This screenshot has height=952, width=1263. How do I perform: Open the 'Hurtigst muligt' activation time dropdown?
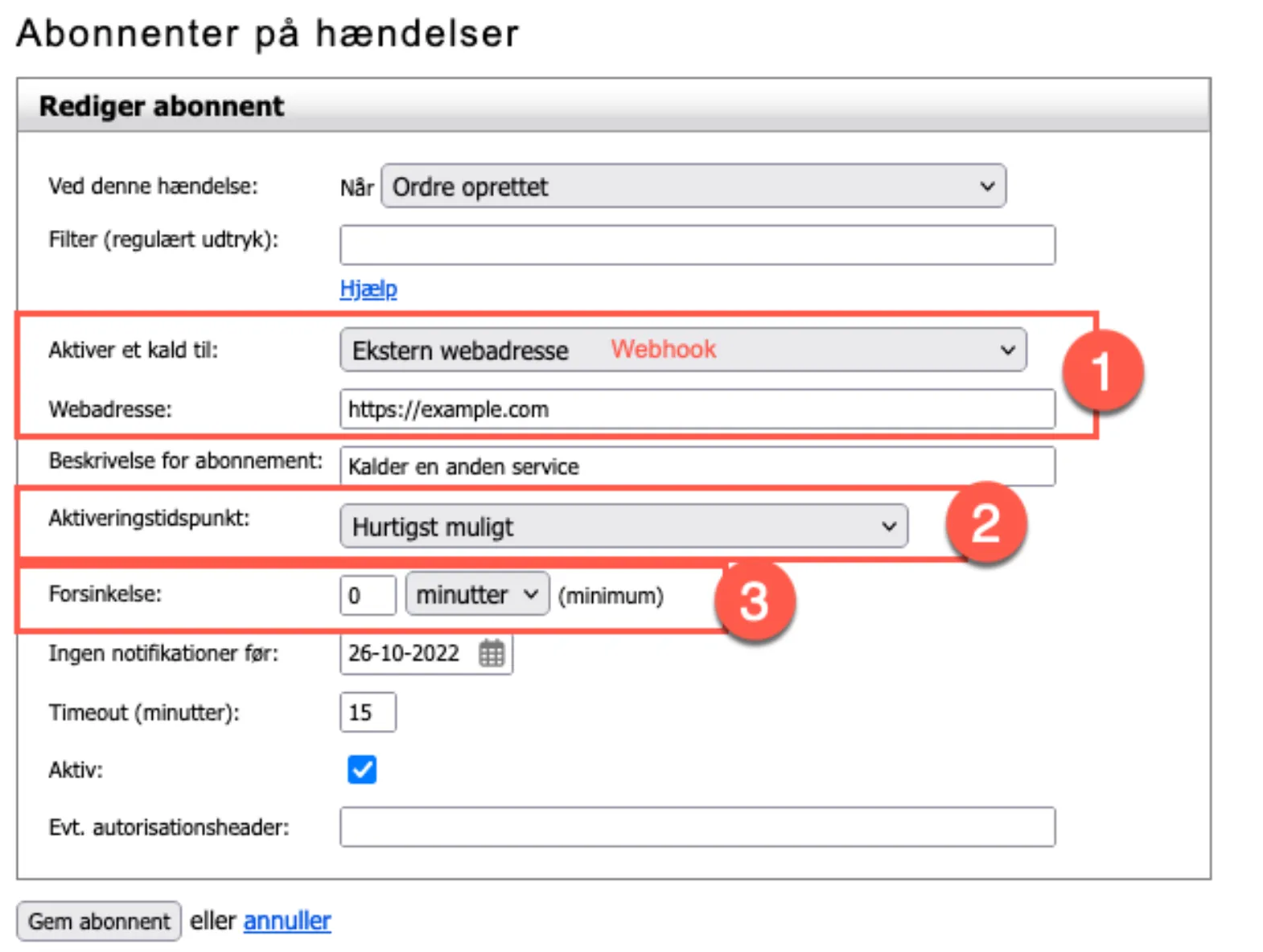[623, 527]
